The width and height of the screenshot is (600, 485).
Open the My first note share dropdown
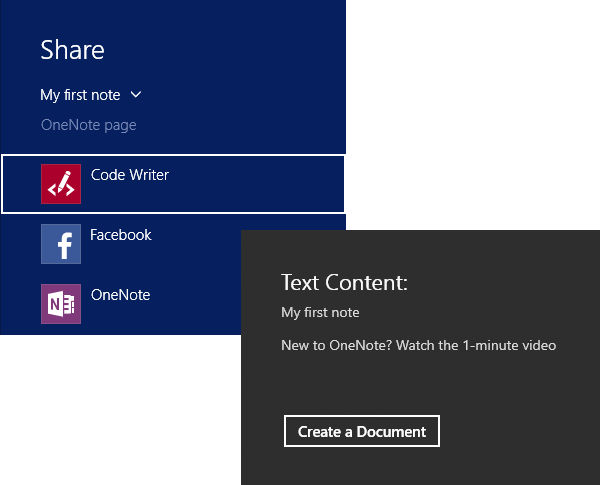point(91,95)
